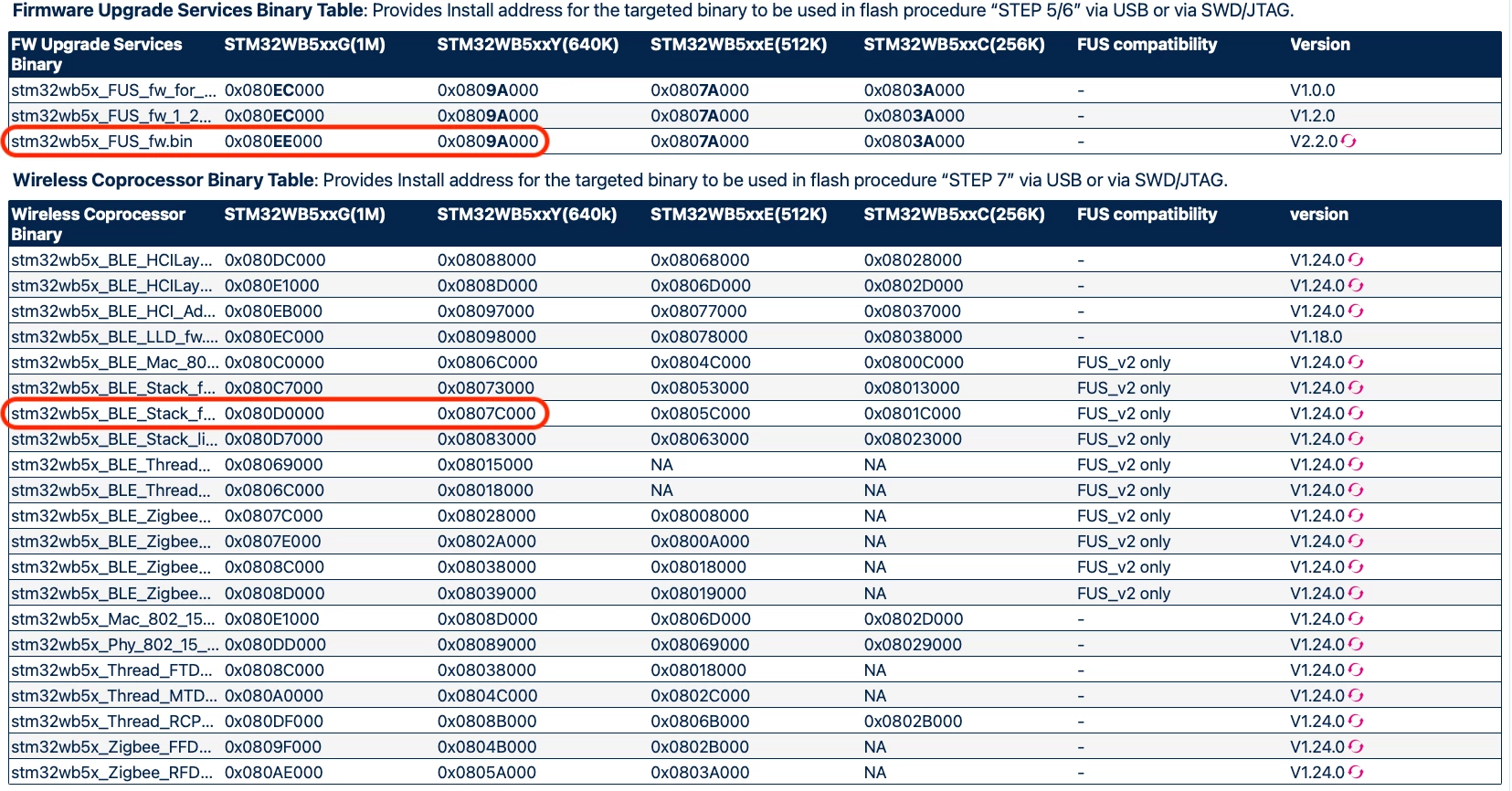The width and height of the screenshot is (1512, 791).
Task: Select the stm32wb5x_Thread_RCP... file name
Action: click(112, 721)
